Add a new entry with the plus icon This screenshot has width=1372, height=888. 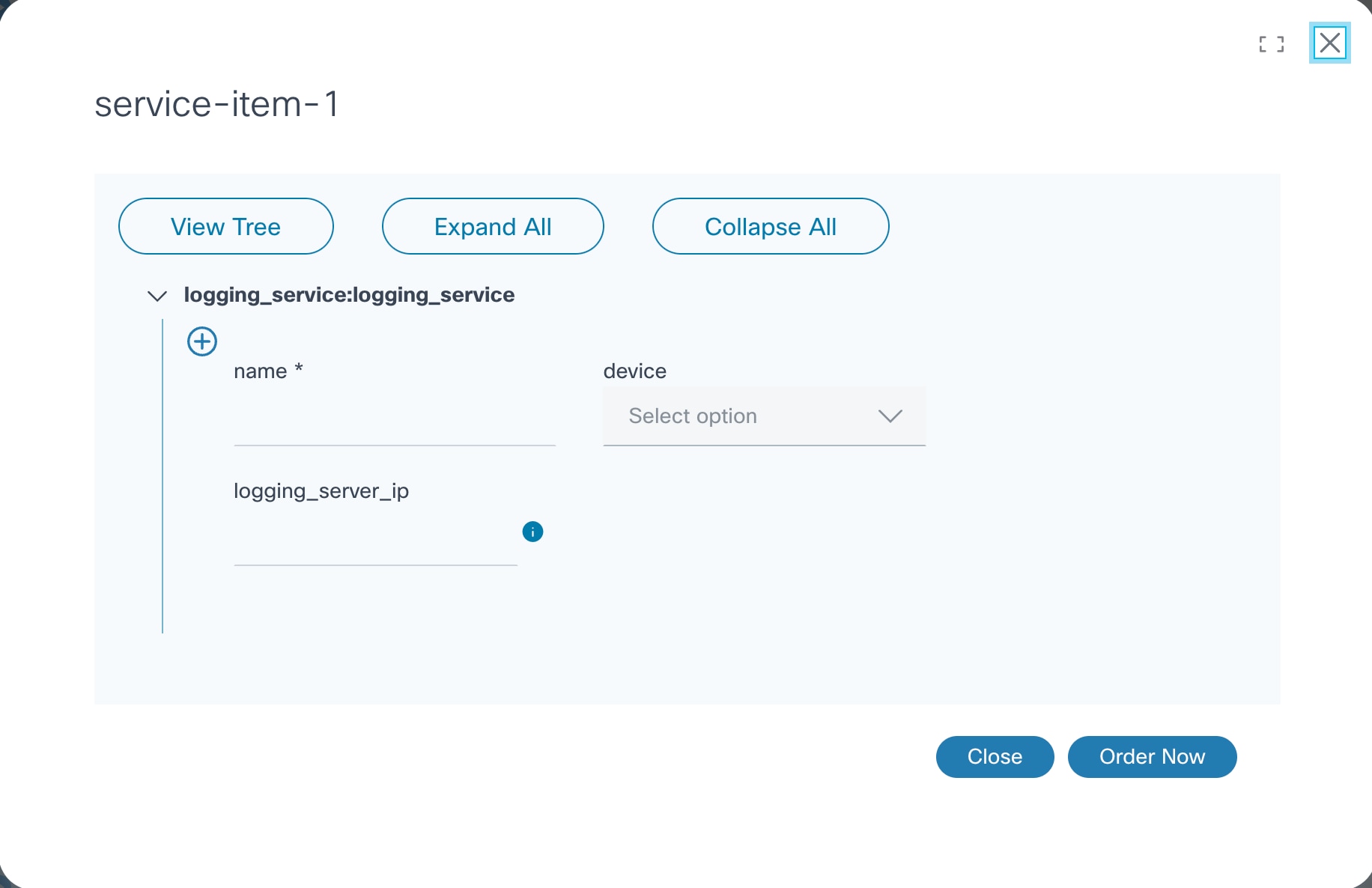(x=202, y=341)
